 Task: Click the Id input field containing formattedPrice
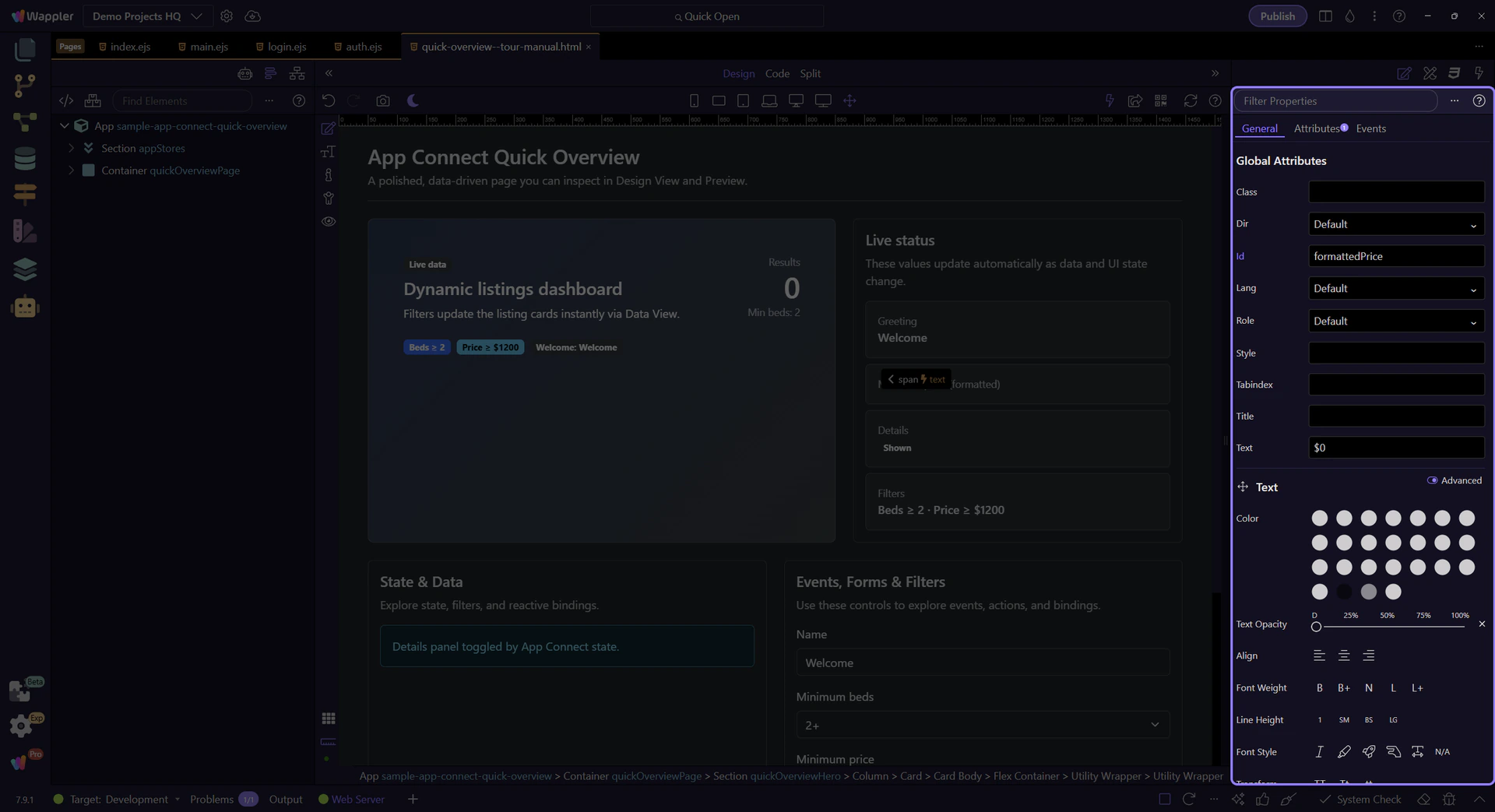(x=1395, y=256)
